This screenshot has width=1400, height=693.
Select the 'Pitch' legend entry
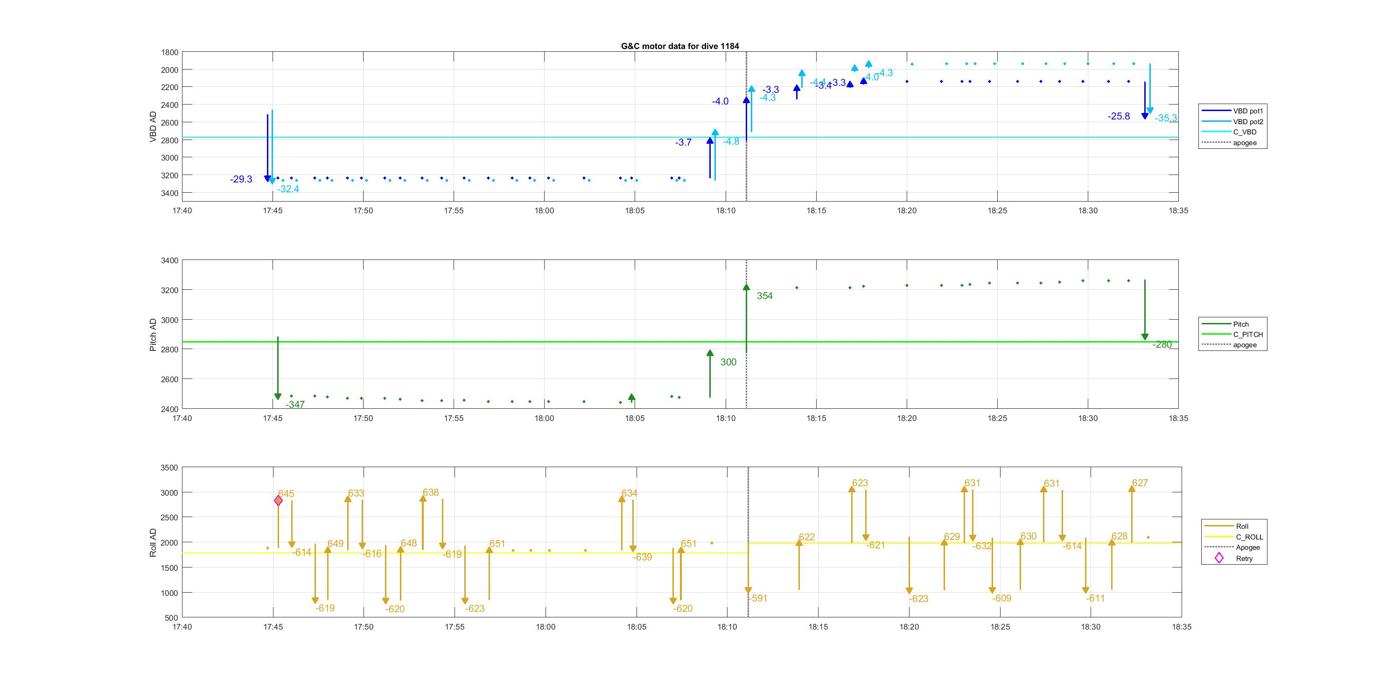tap(1241, 324)
